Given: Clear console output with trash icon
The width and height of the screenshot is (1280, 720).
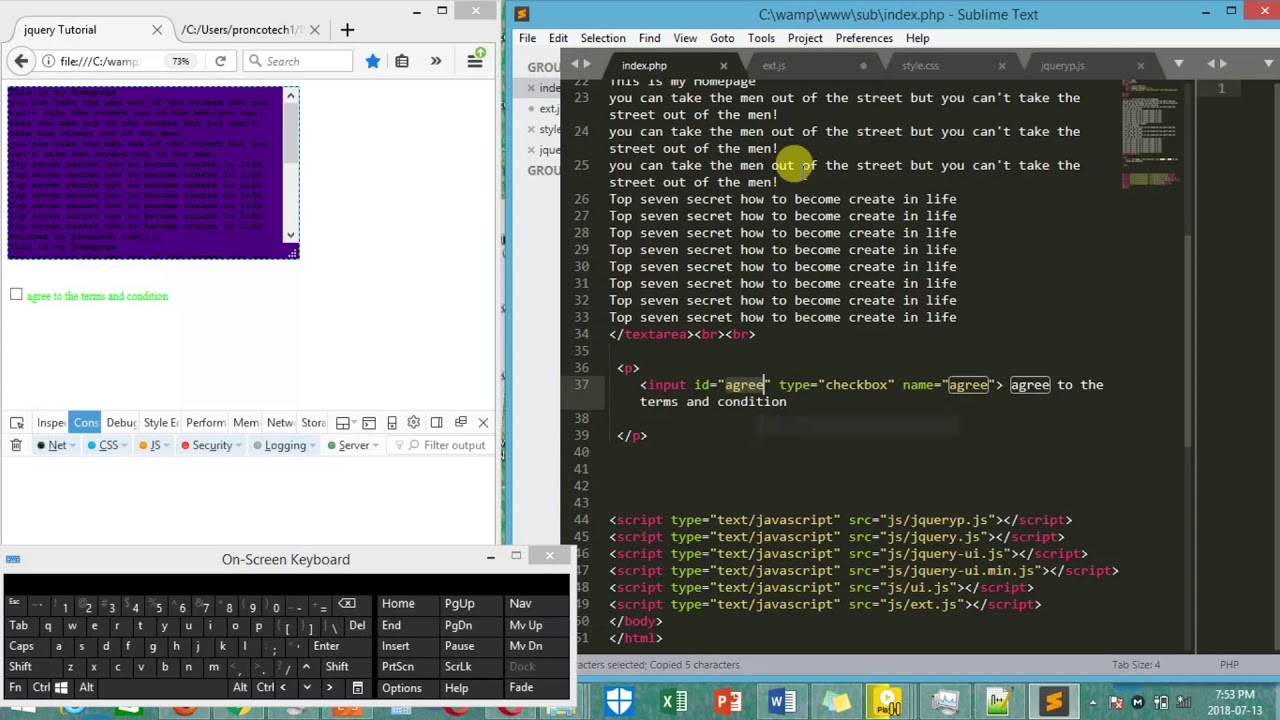Looking at the screenshot, I should [x=16, y=445].
